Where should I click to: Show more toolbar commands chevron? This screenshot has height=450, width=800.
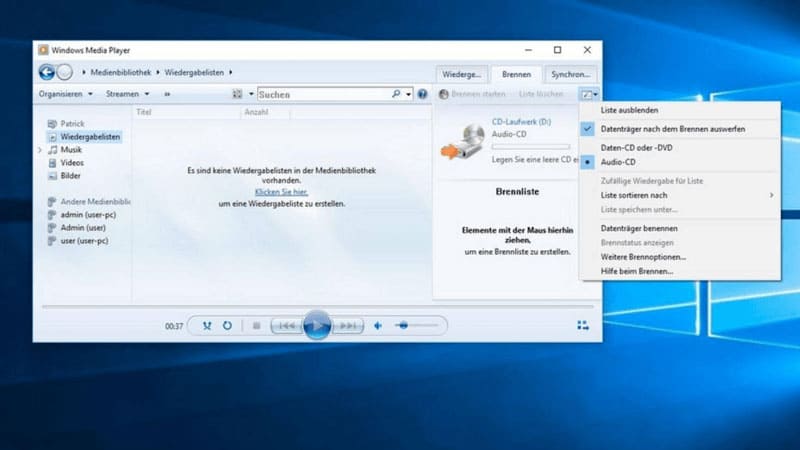pos(167,94)
